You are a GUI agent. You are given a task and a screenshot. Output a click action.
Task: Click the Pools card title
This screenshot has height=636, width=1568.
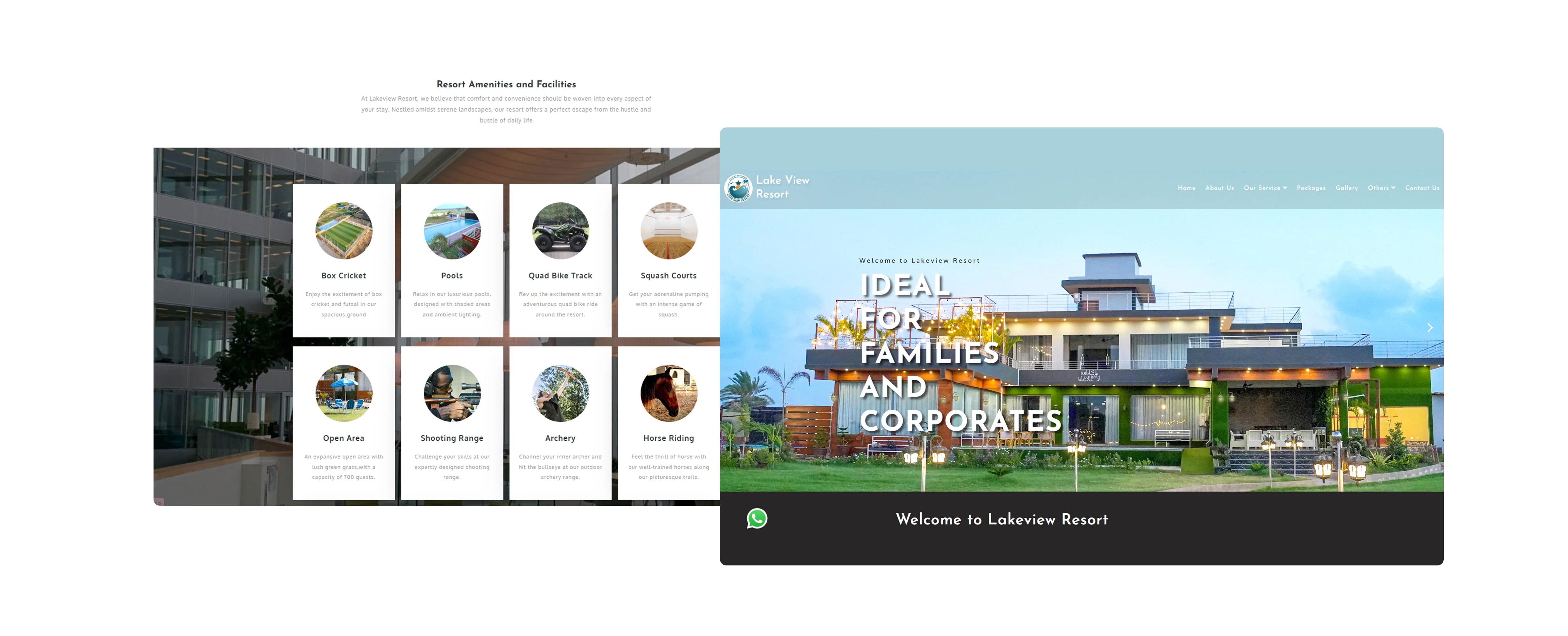click(452, 276)
